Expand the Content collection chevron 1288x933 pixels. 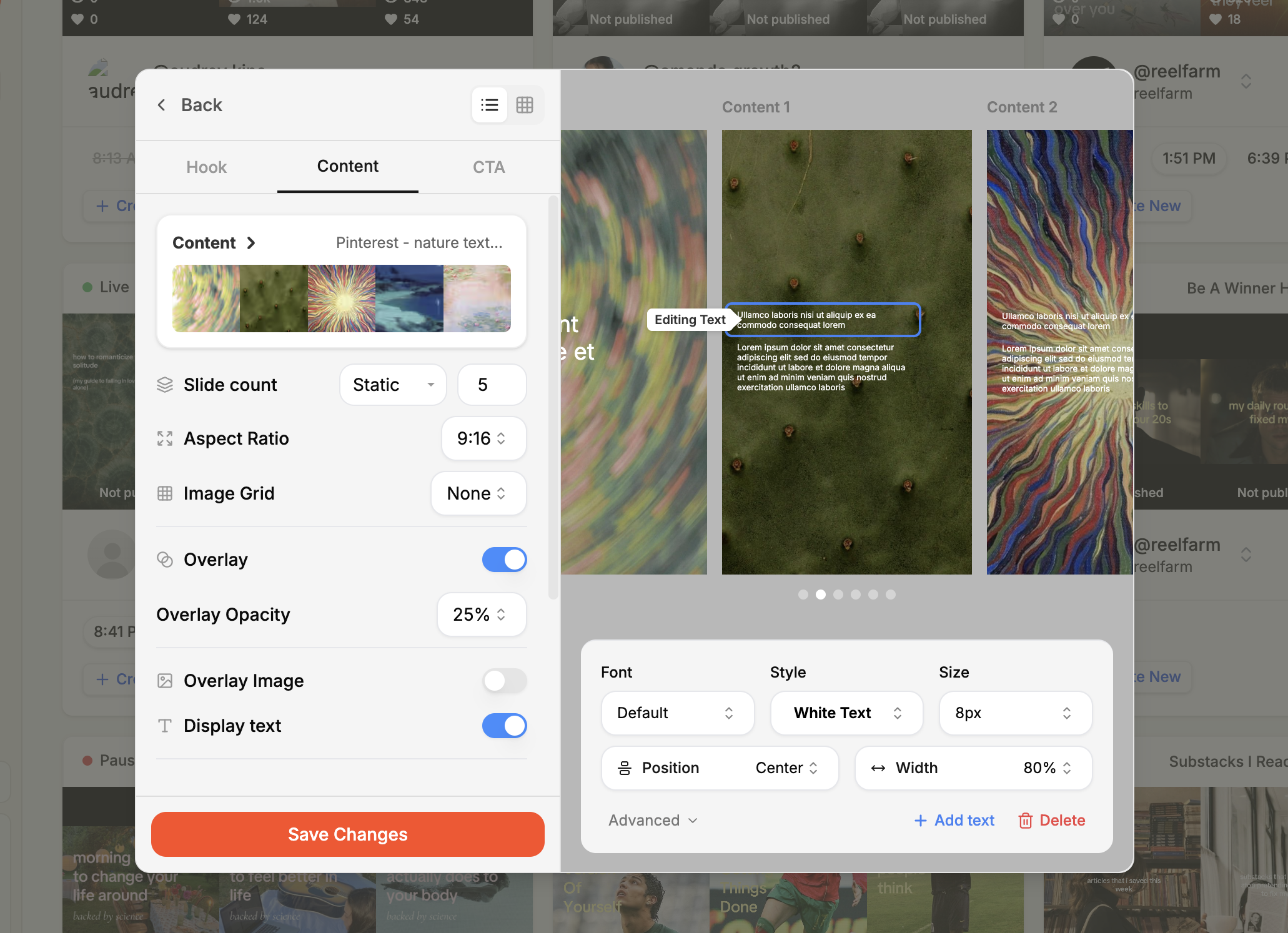(251, 243)
